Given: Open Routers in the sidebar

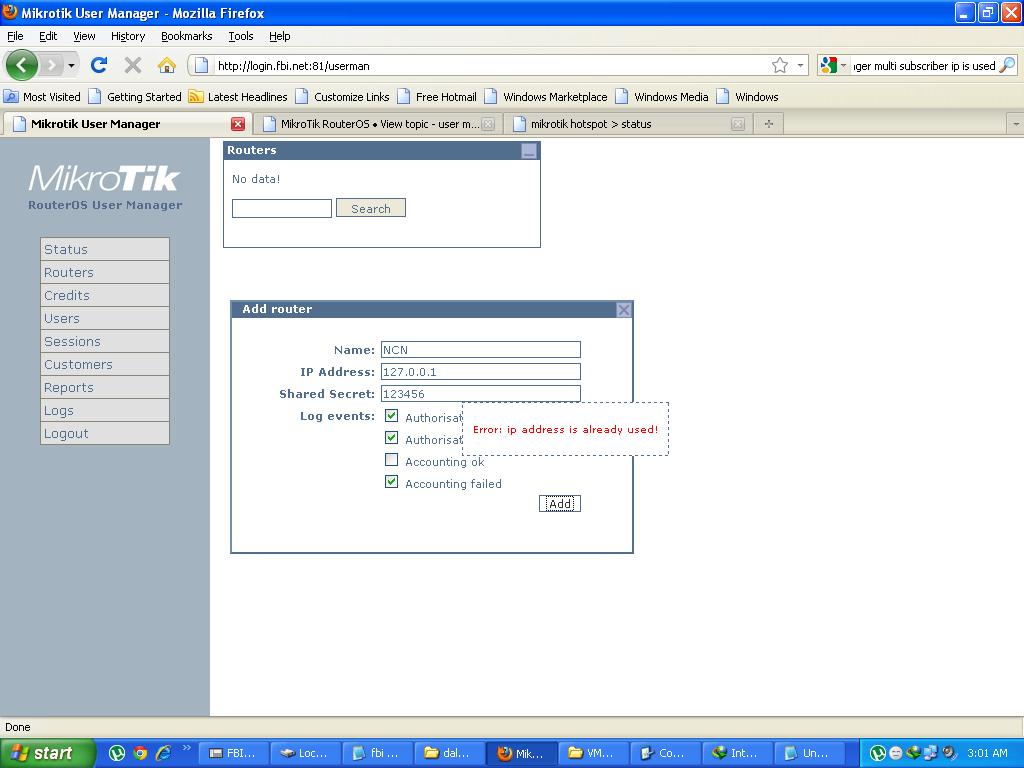Looking at the screenshot, I should (104, 272).
